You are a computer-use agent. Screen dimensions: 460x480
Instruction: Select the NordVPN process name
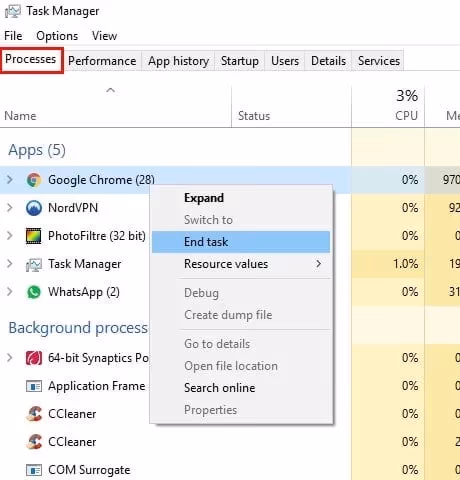[x=73, y=208]
